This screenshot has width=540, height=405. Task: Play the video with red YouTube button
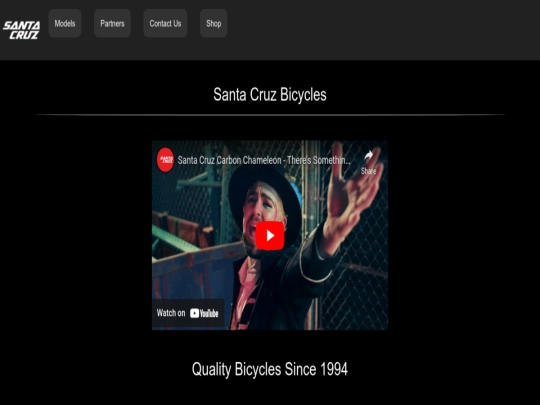[270, 236]
